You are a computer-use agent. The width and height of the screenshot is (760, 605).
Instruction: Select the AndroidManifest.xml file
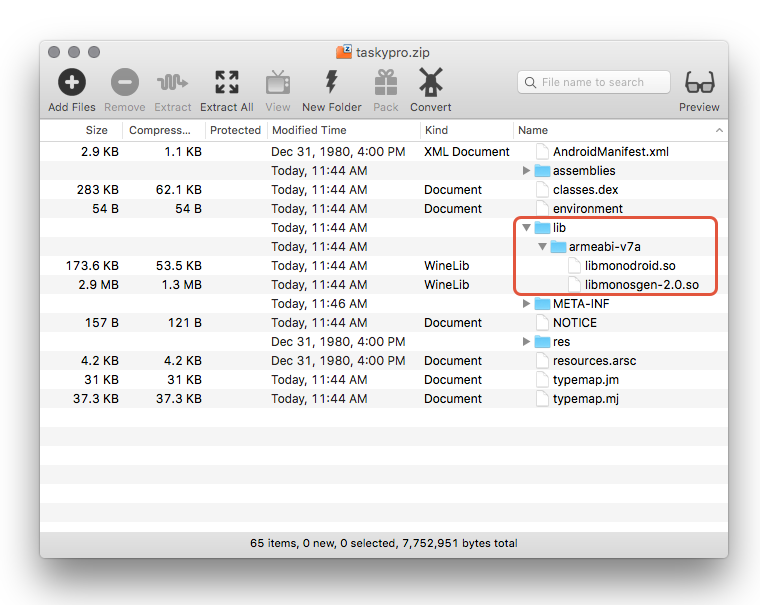click(x=610, y=152)
